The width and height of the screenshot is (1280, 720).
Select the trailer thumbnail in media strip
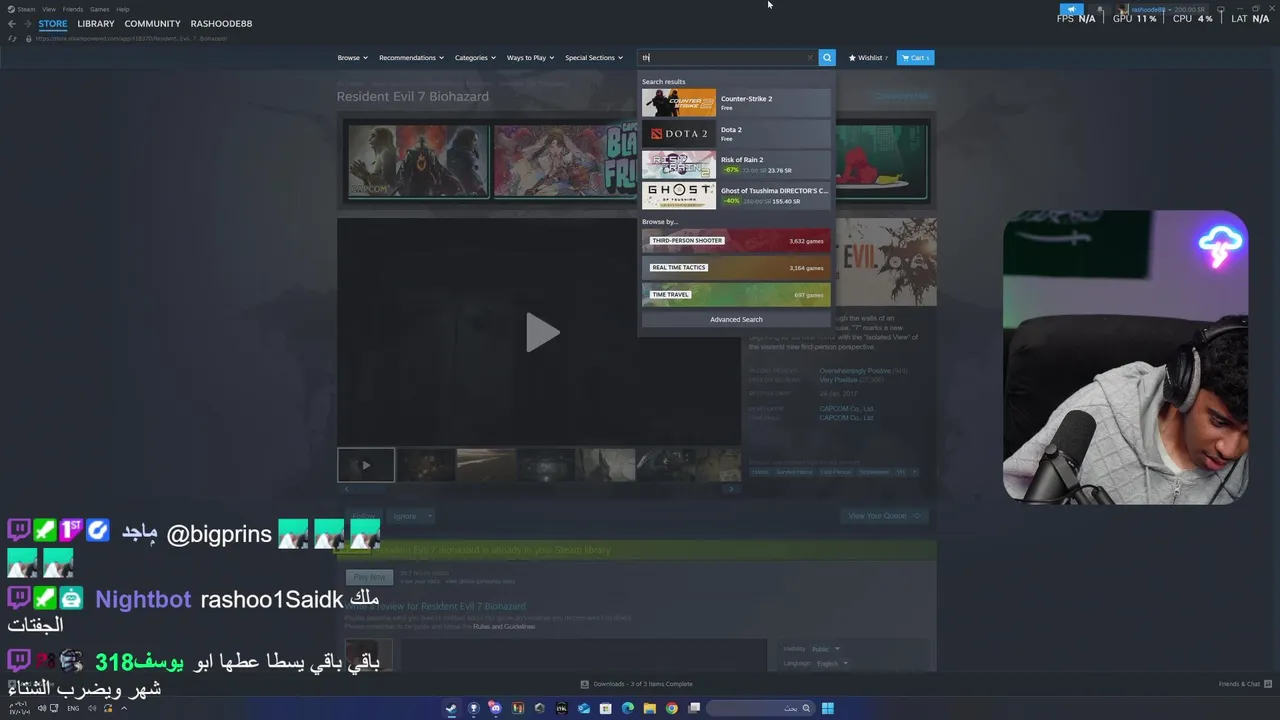tap(366, 465)
